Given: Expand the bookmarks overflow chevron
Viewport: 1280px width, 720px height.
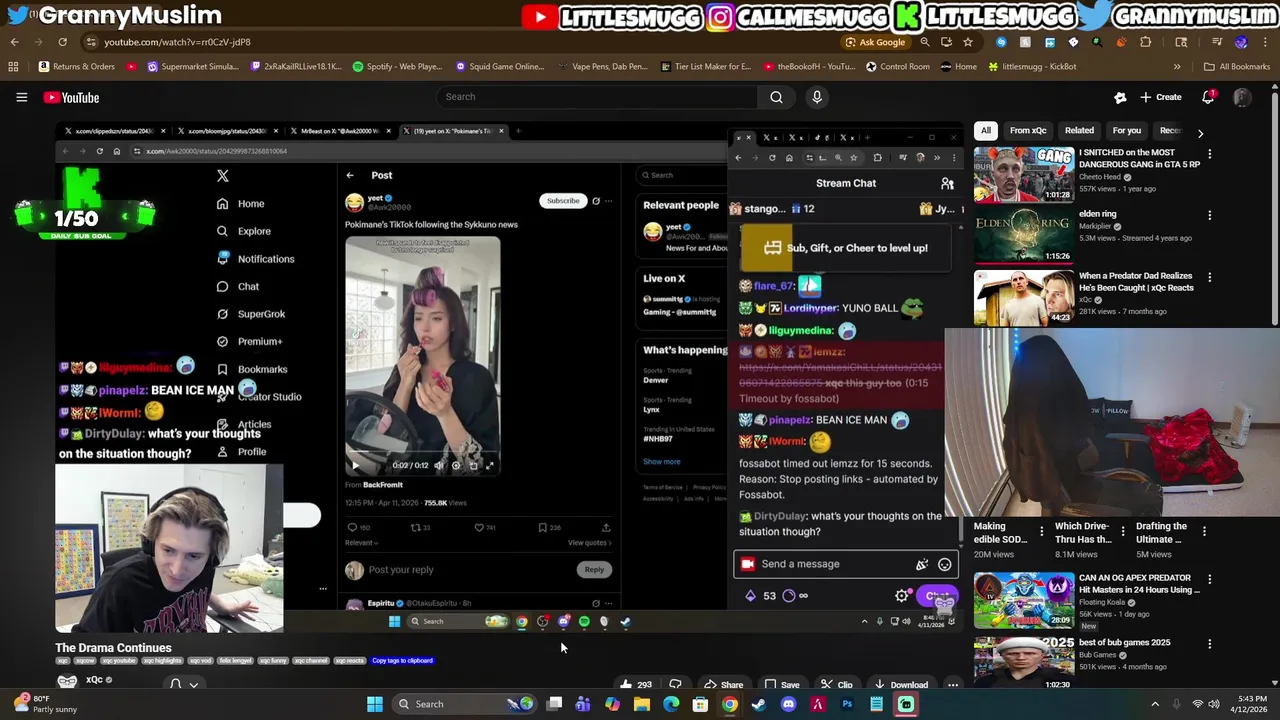Looking at the screenshot, I should [1177, 67].
